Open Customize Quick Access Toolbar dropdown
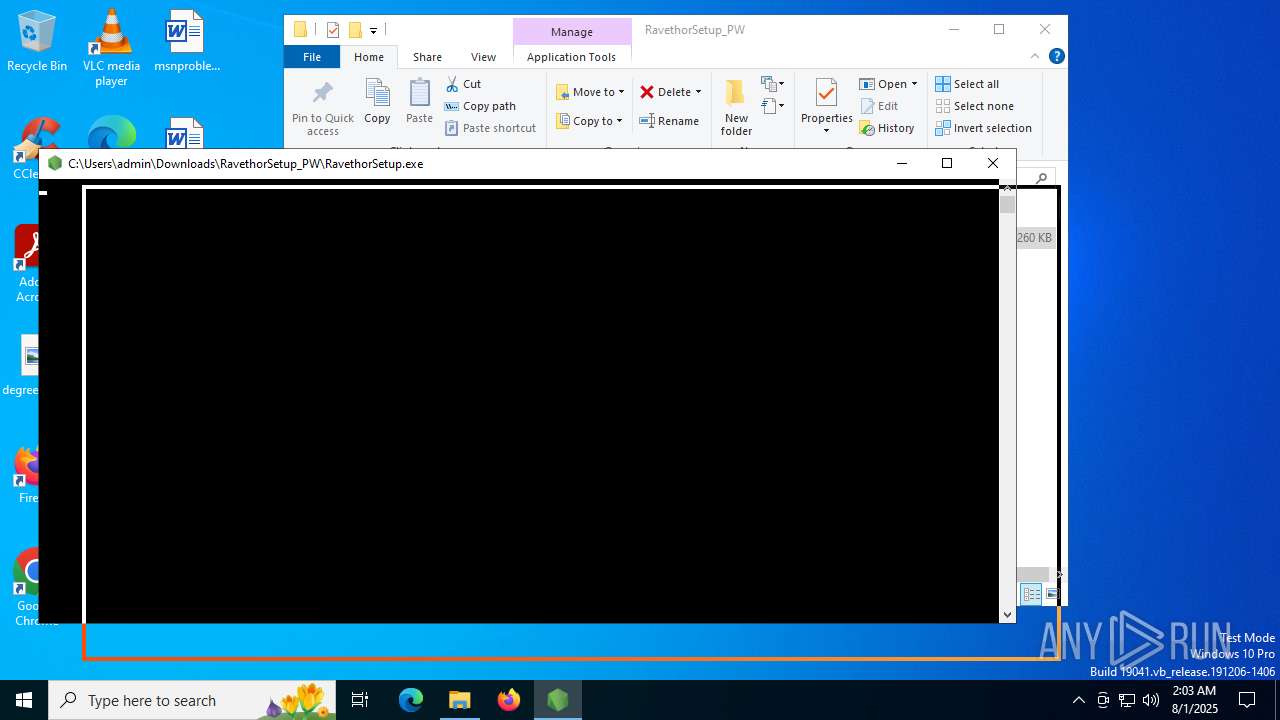 coord(373,30)
